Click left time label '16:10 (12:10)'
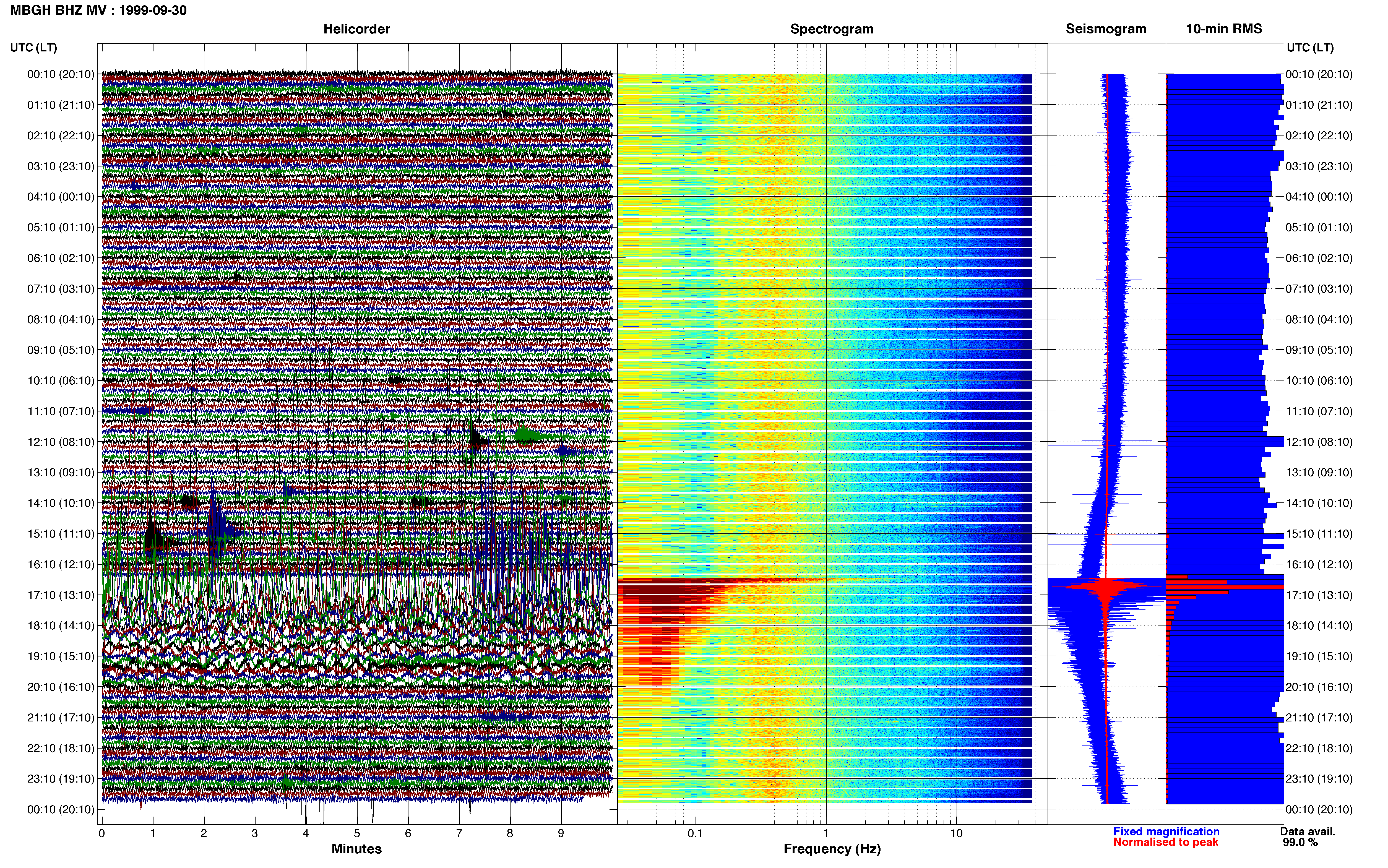Image resolution: width=1388 pixels, height=868 pixels. tap(61, 564)
